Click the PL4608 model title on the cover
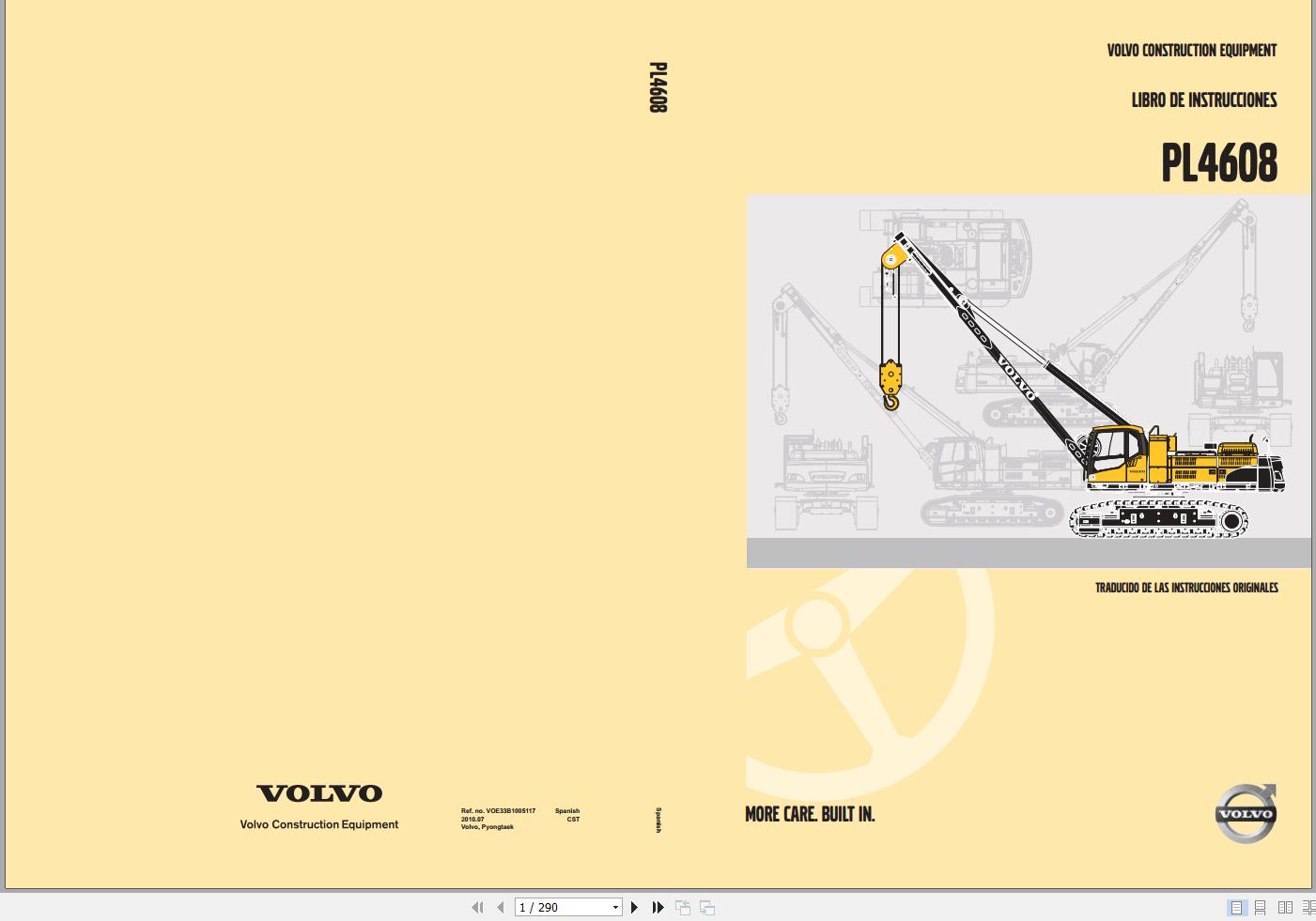The image size is (1316, 921). [x=1219, y=162]
